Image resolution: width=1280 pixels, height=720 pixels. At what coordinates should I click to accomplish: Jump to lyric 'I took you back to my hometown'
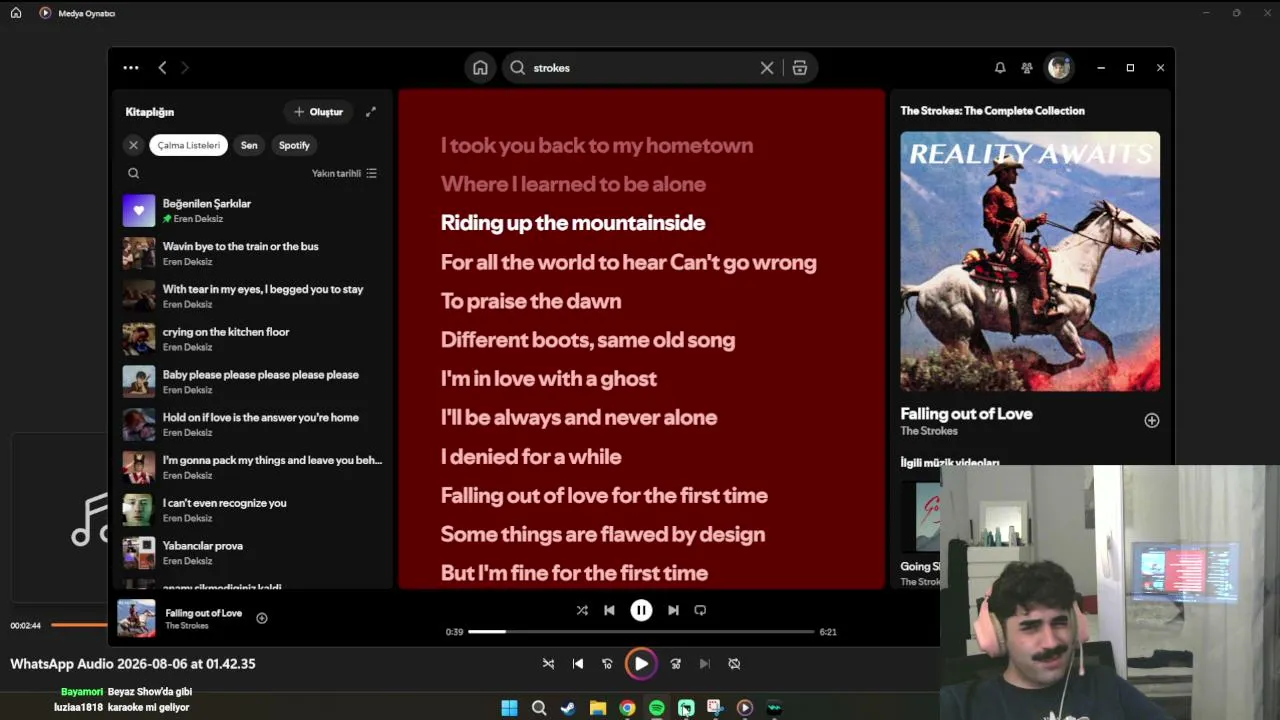click(597, 145)
